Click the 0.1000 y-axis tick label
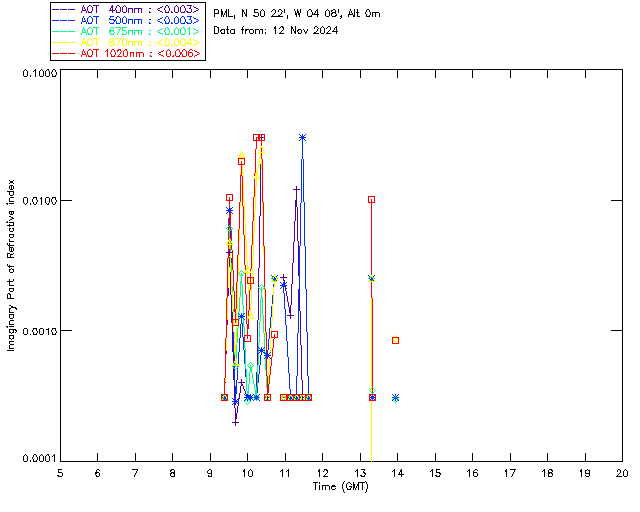 [36, 74]
